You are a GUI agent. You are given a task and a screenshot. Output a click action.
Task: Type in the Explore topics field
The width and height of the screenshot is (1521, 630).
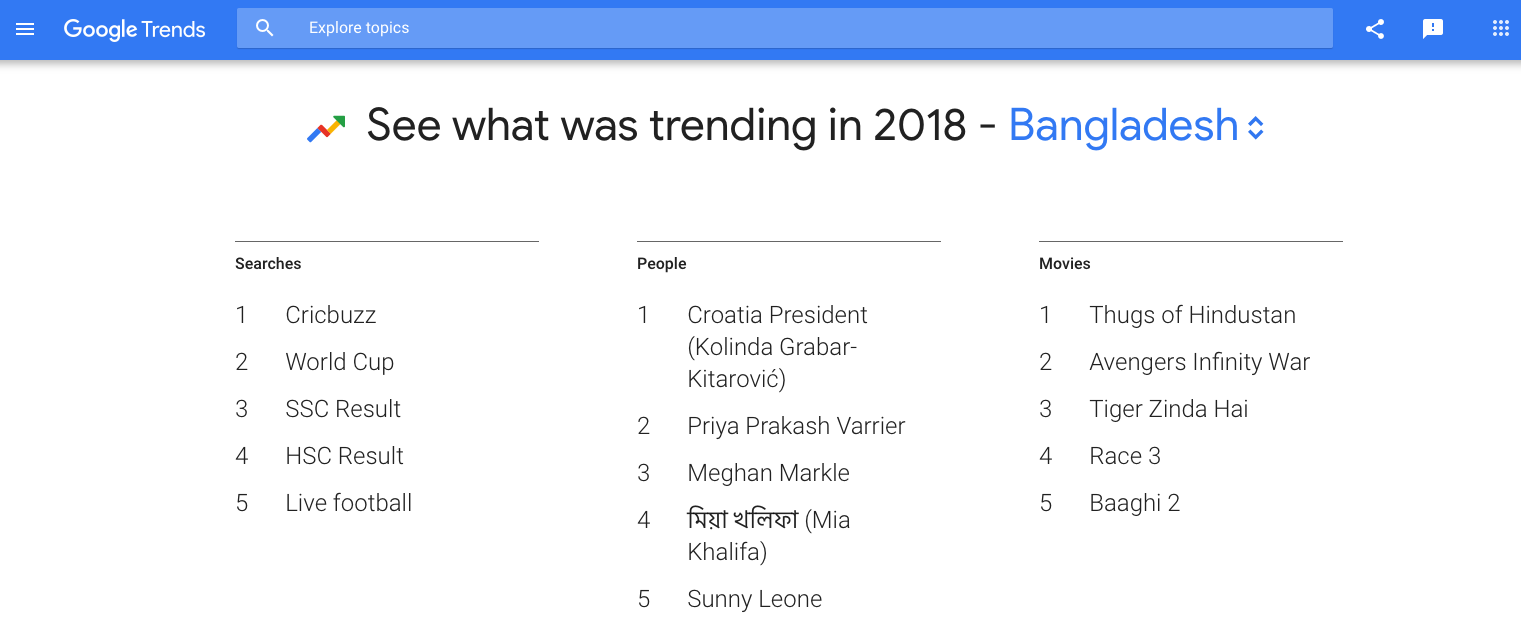(800, 28)
